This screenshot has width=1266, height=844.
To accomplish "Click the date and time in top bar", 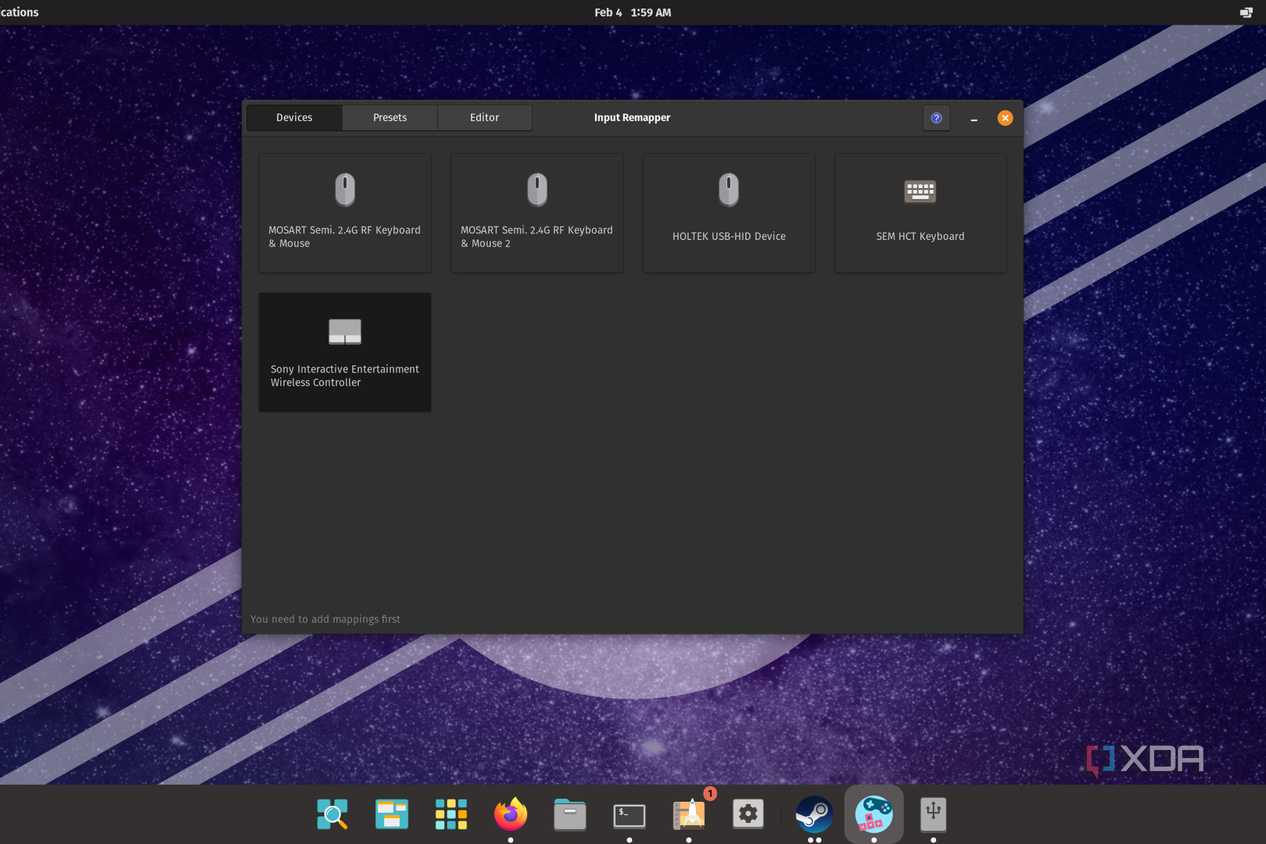I will 632,13.
